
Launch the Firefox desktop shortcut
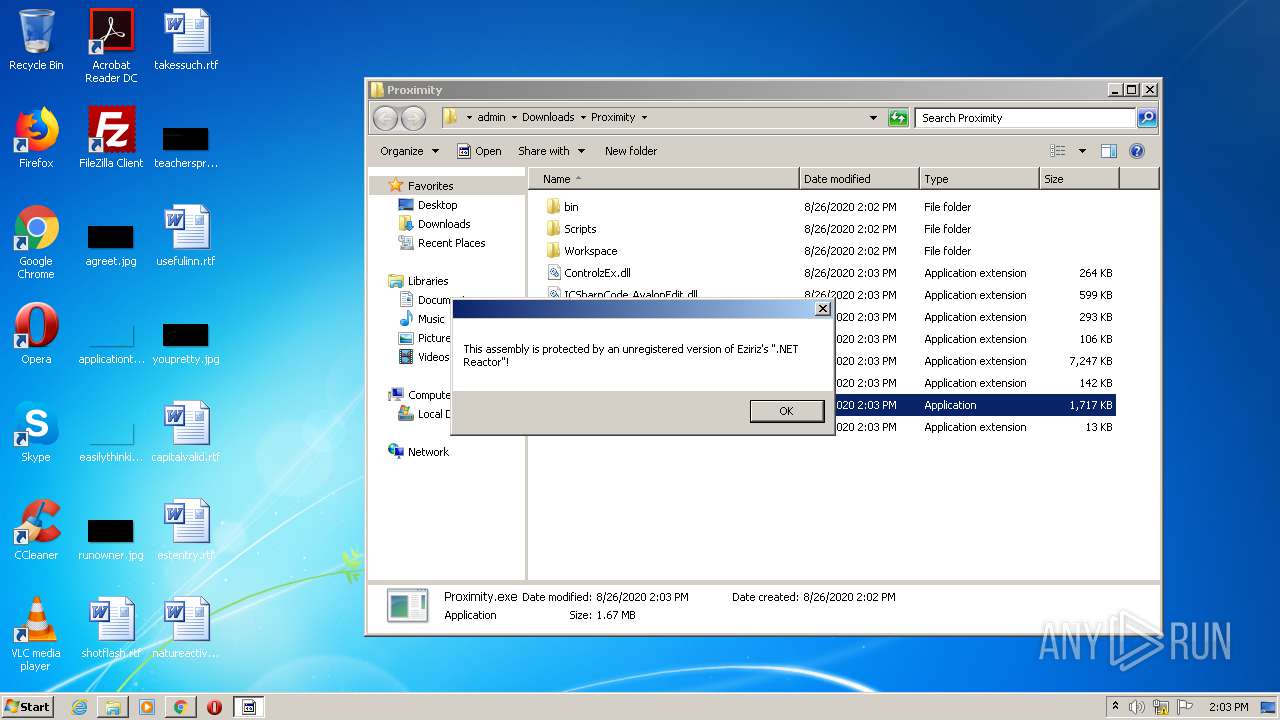click(x=36, y=138)
